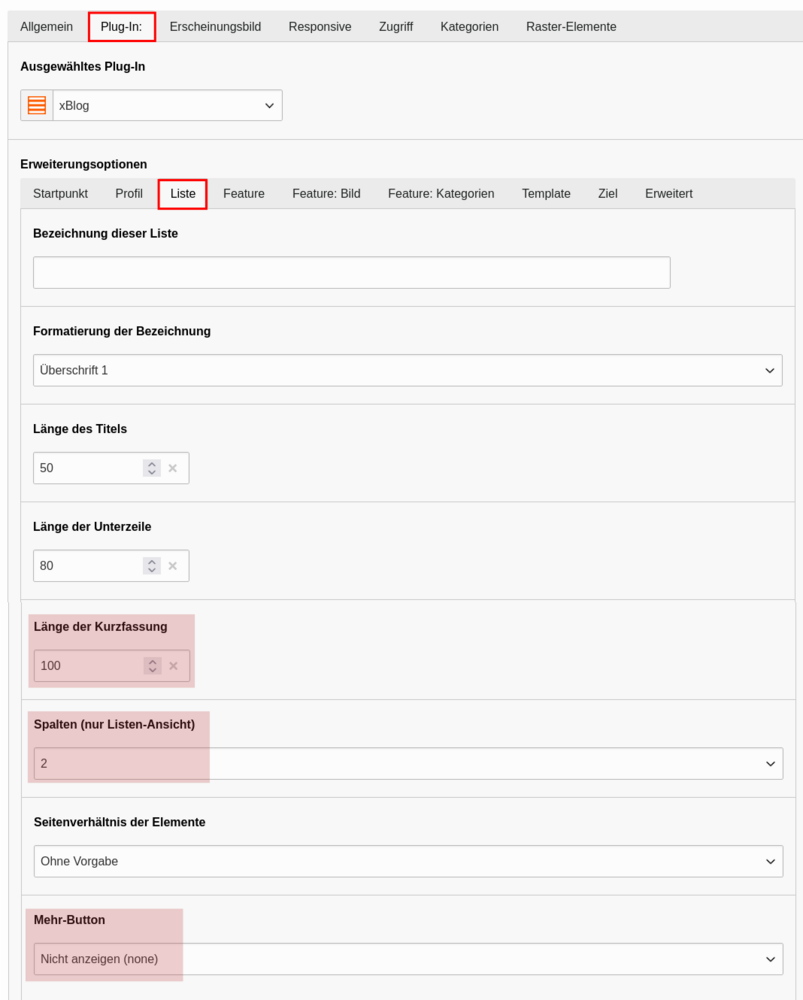The height and width of the screenshot is (1000, 803).
Task: Adjust Länge des Titels with stepper arrows
Action: click(152, 468)
